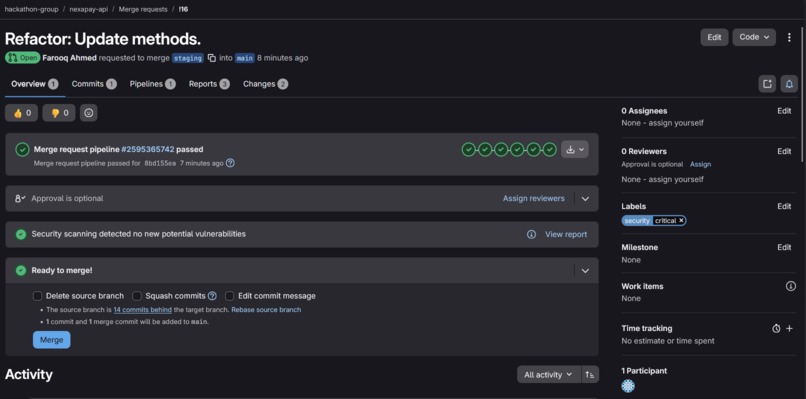806x399 pixels.
Task: Click the notifications bell icon
Action: tap(789, 84)
